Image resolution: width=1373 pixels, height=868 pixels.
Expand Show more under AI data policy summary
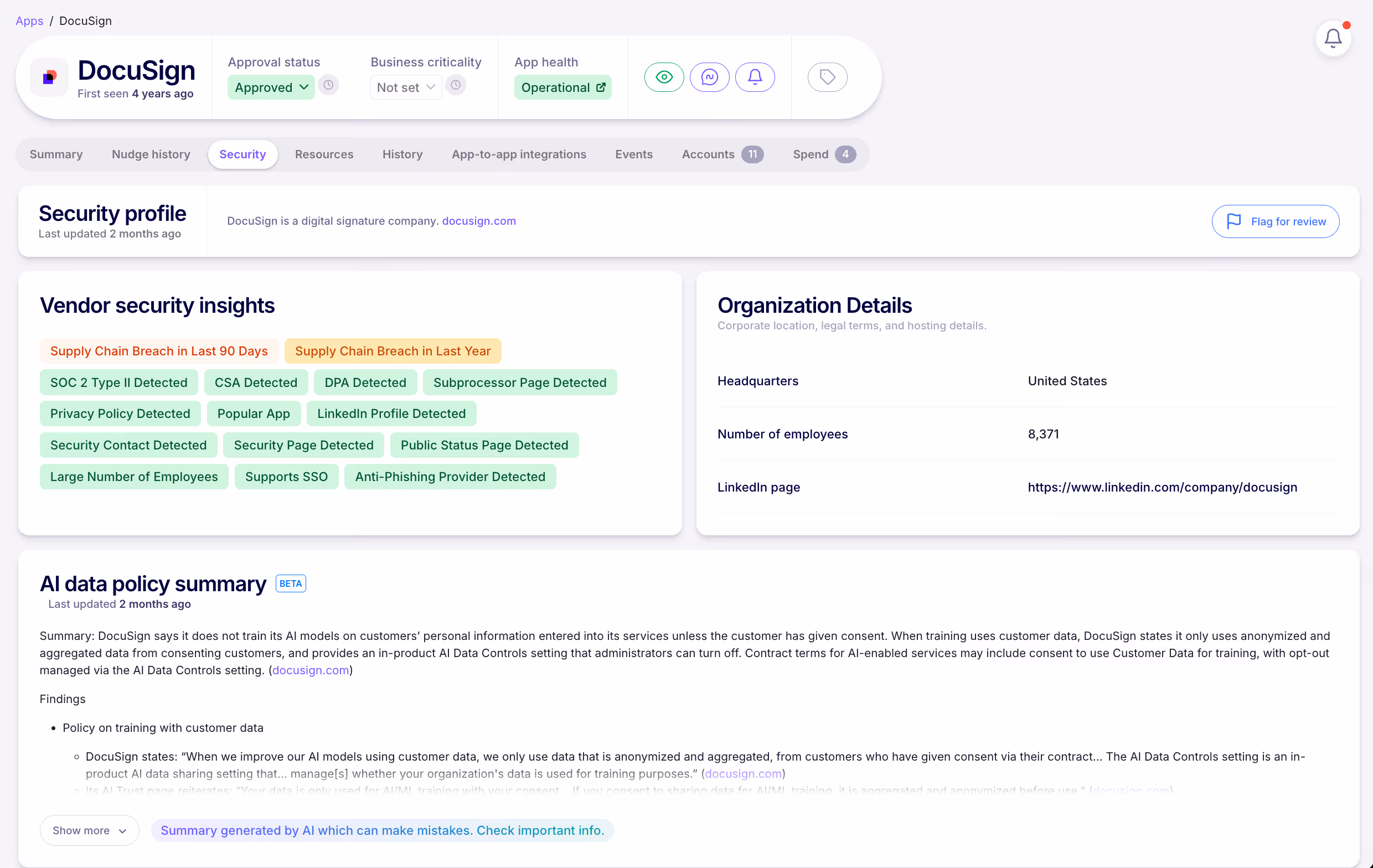[x=89, y=830]
